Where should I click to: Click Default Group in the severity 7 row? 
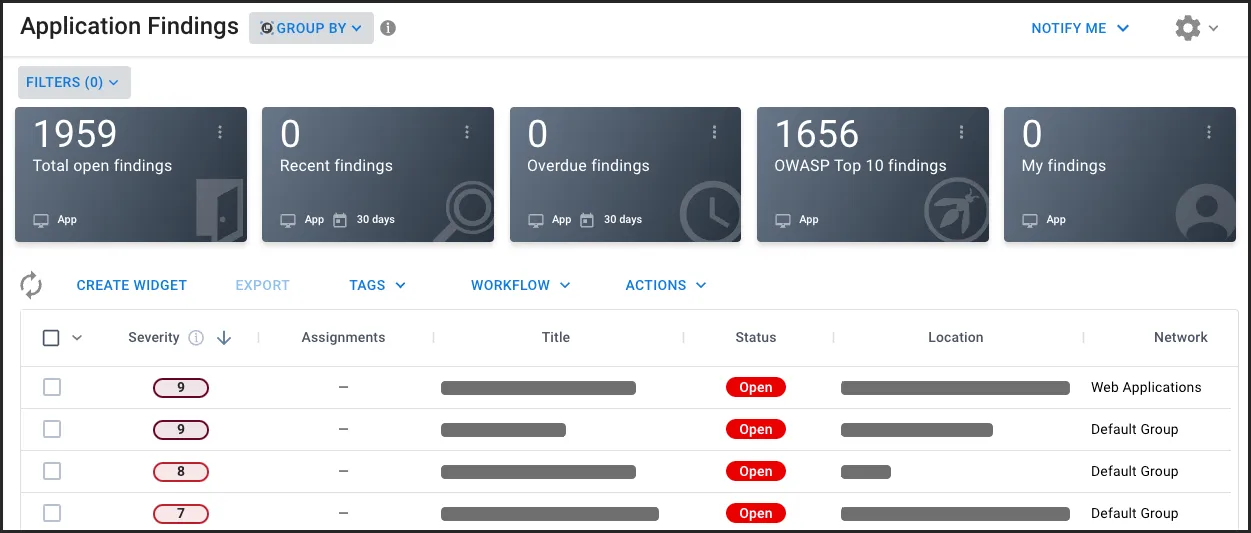point(1134,514)
